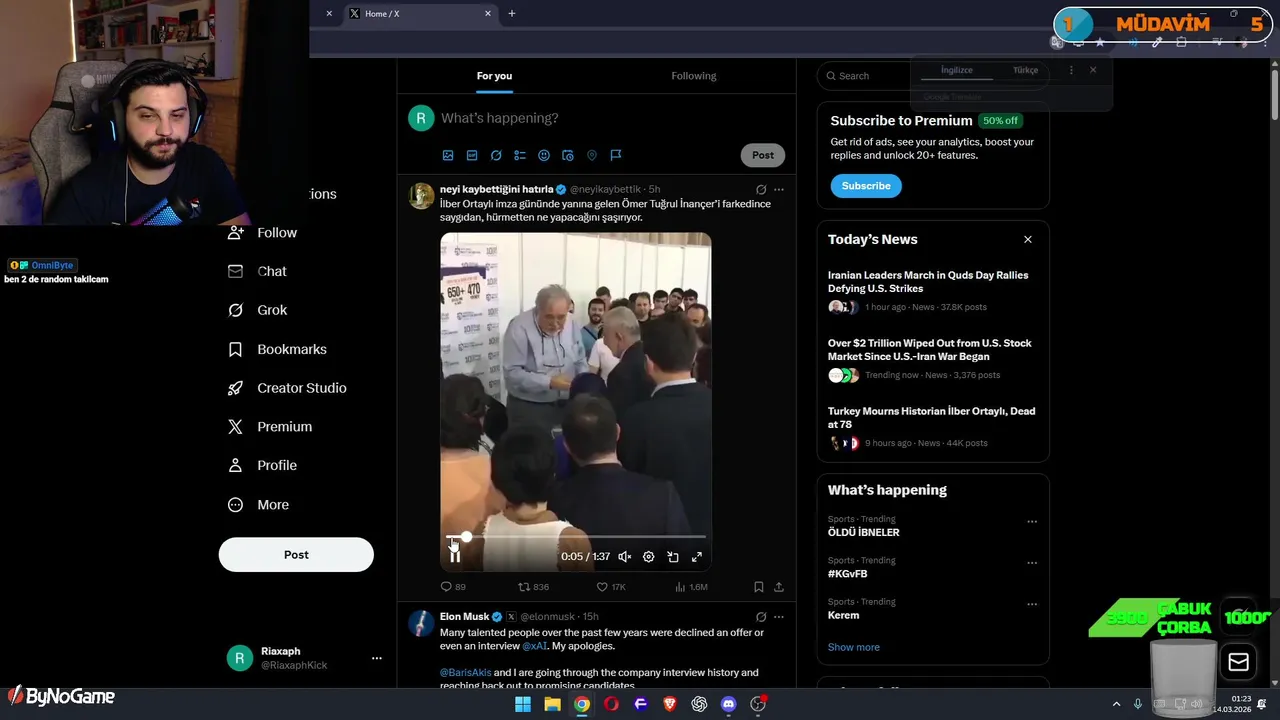
Task: Open the Messages envelope icon at bottom right
Action: point(1238,662)
